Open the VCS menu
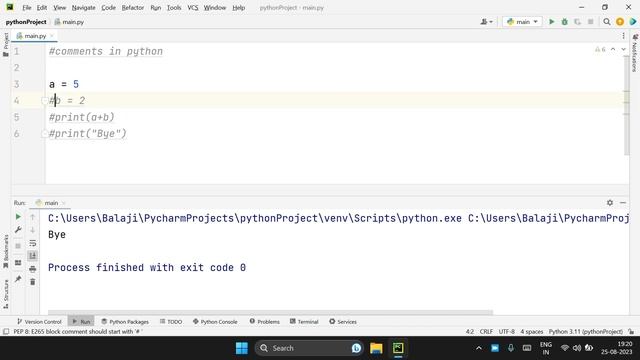 [x=193, y=8]
